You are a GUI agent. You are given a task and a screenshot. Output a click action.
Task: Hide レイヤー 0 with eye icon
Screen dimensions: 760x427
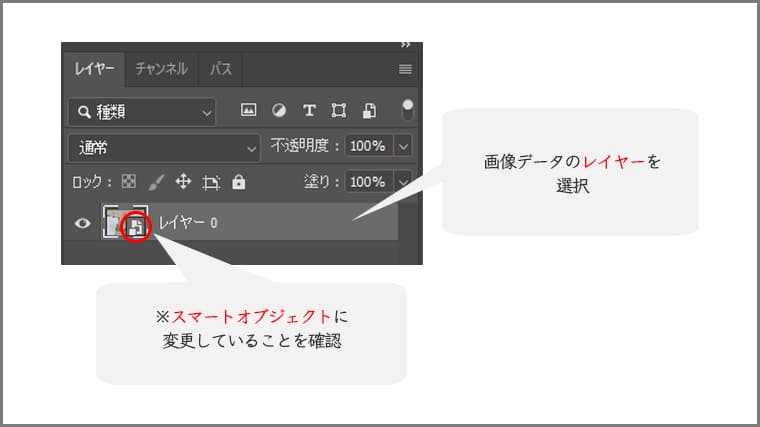click(82, 223)
